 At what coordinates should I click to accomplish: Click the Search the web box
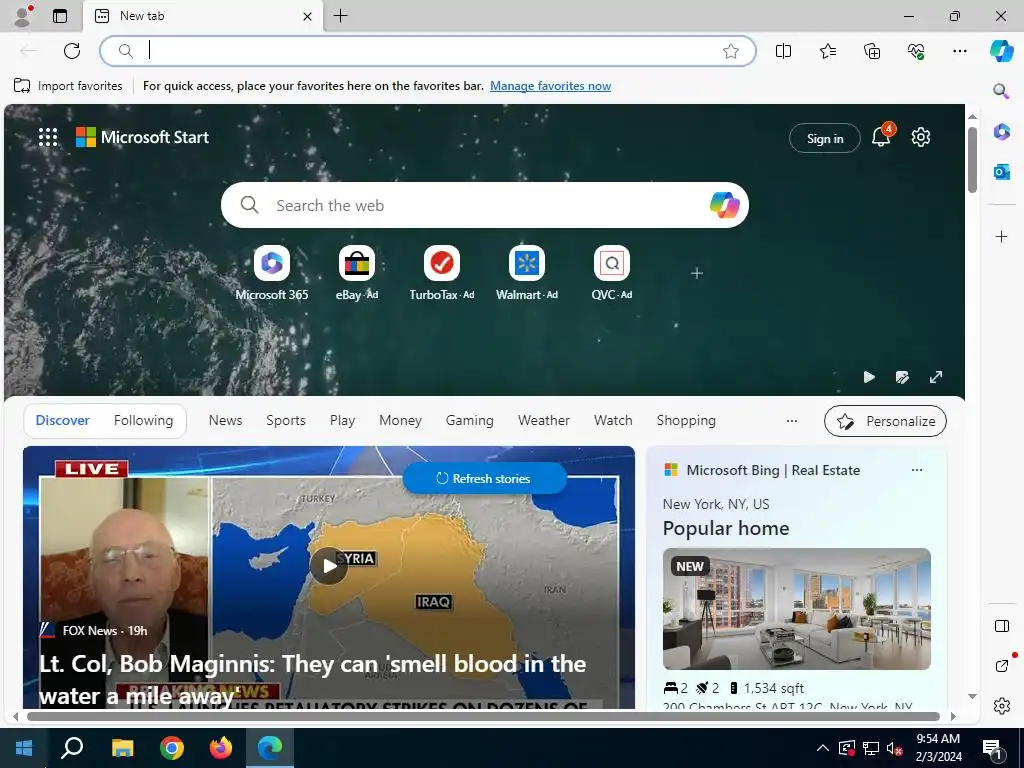tap(485, 205)
